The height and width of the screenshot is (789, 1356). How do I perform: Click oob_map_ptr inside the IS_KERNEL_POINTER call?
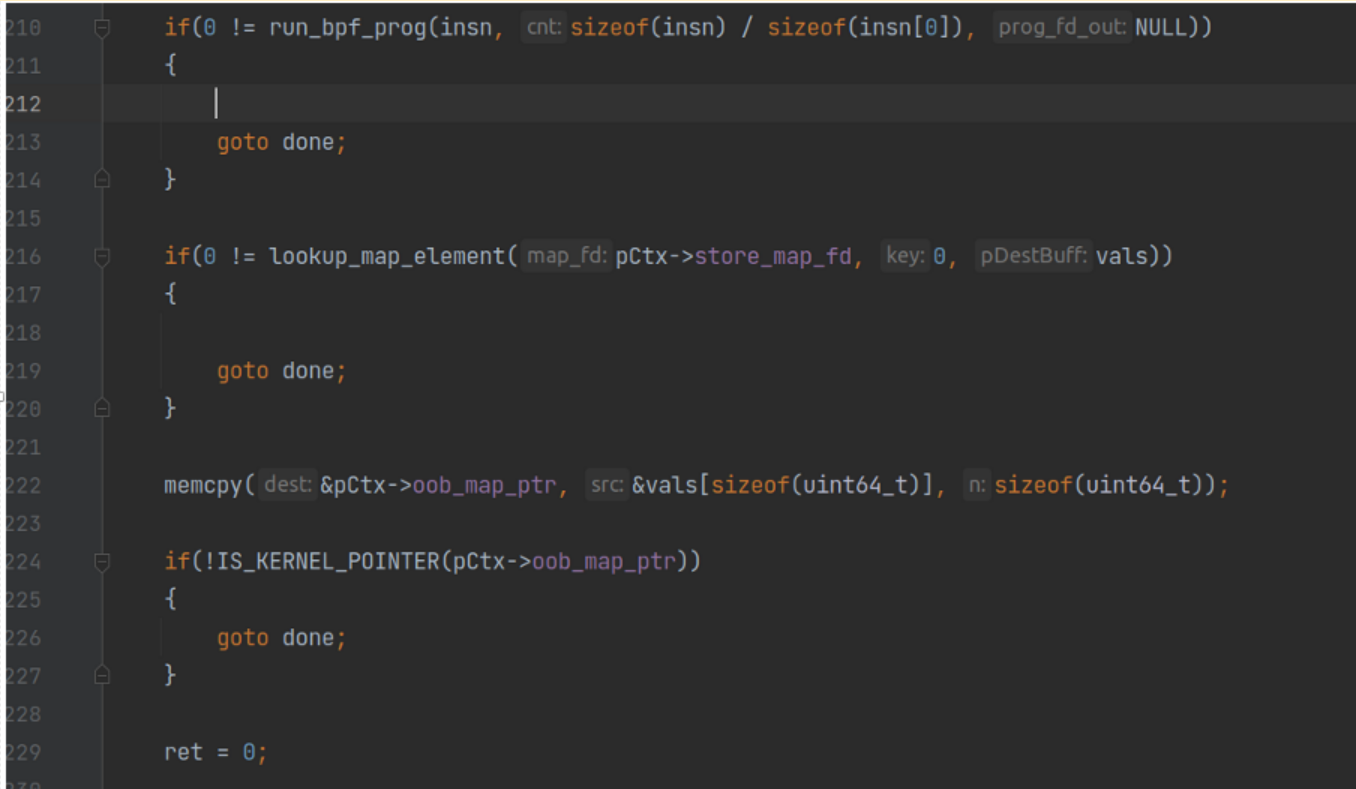pos(604,562)
